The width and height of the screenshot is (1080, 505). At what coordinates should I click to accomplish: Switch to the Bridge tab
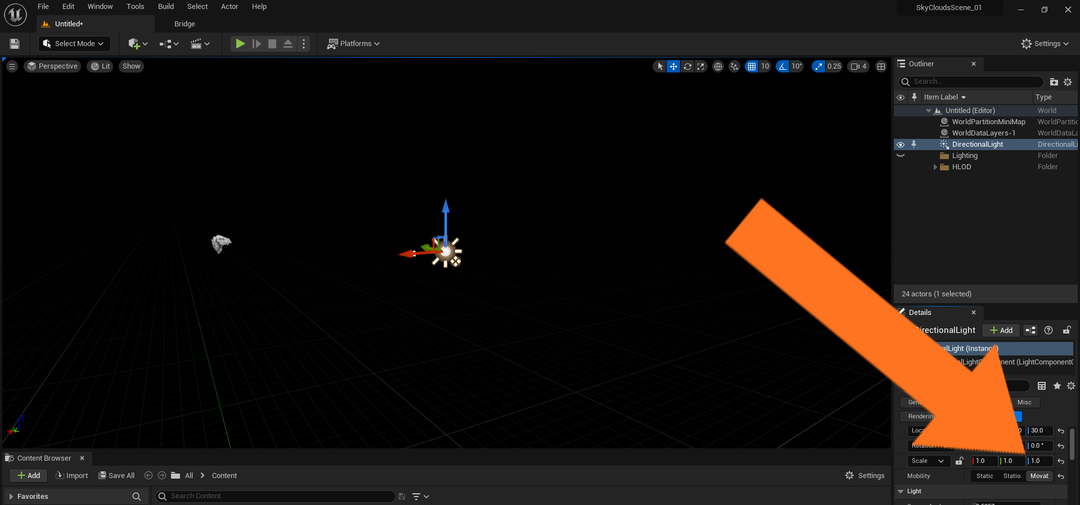(x=184, y=24)
